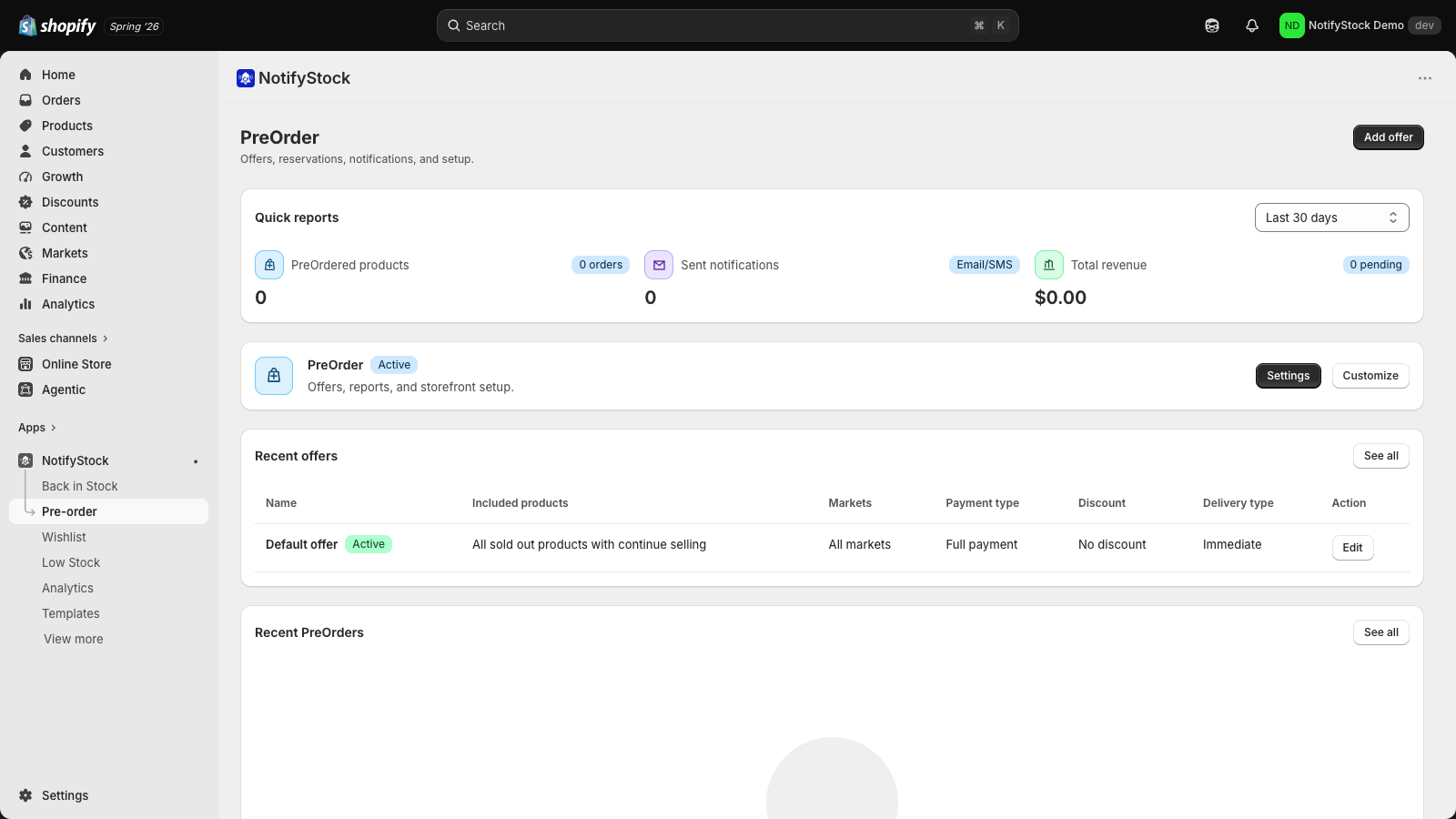
Task: Click the 0 orders badge
Action: (x=601, y=265)
